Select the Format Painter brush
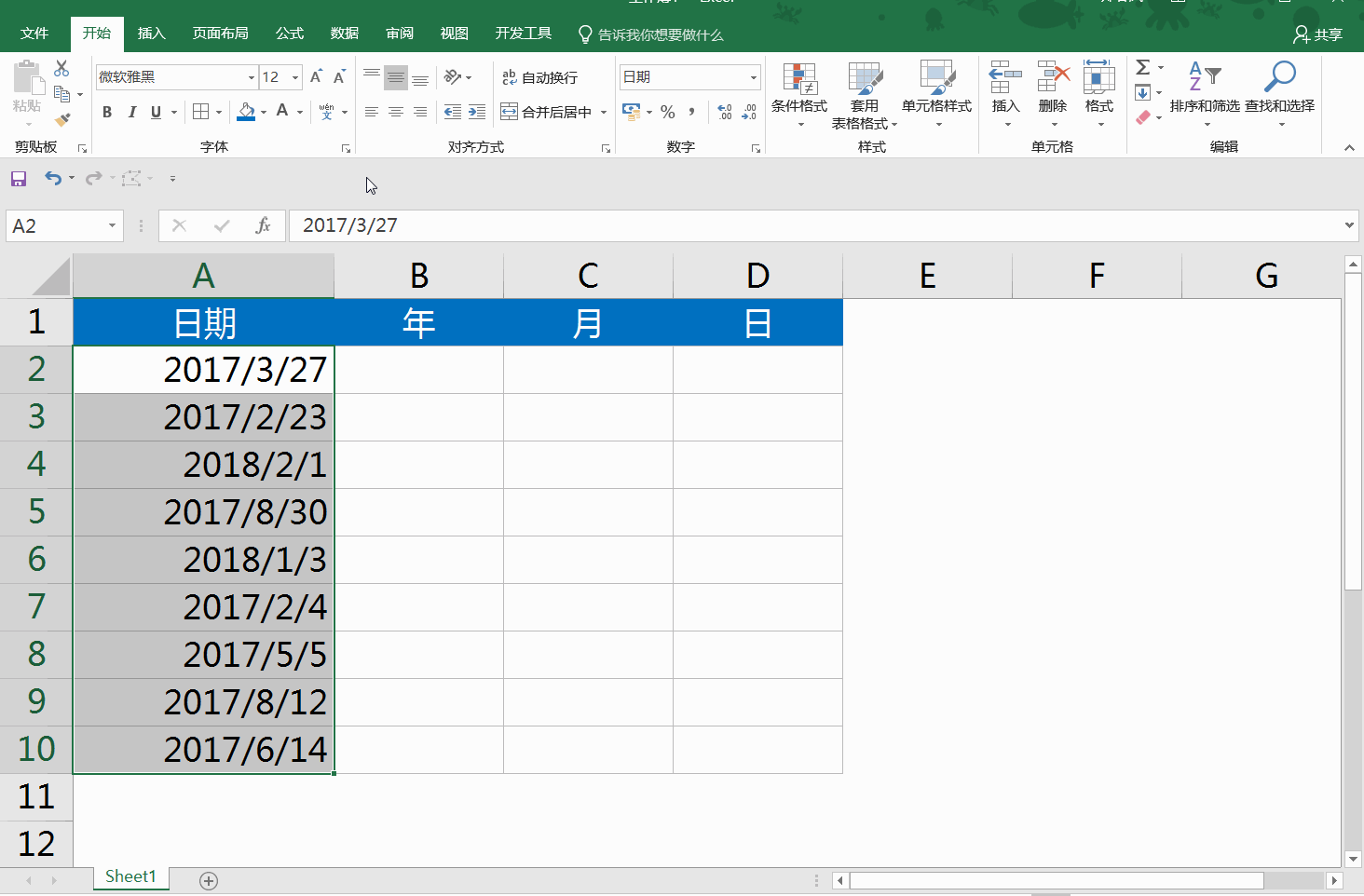 coord(62,119)
